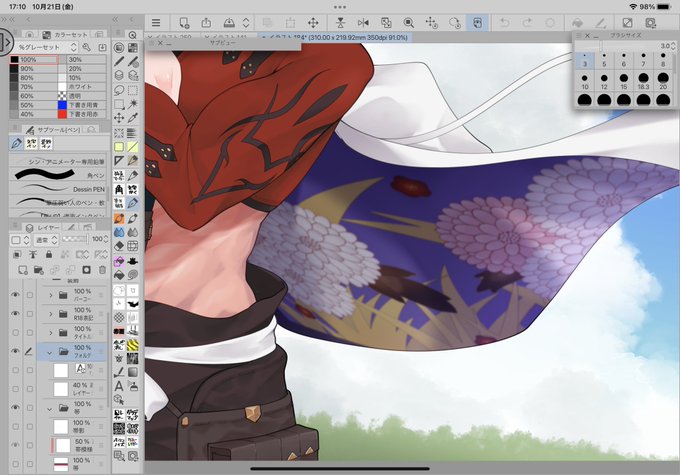Choose brush size preset 5

[604, 60]
